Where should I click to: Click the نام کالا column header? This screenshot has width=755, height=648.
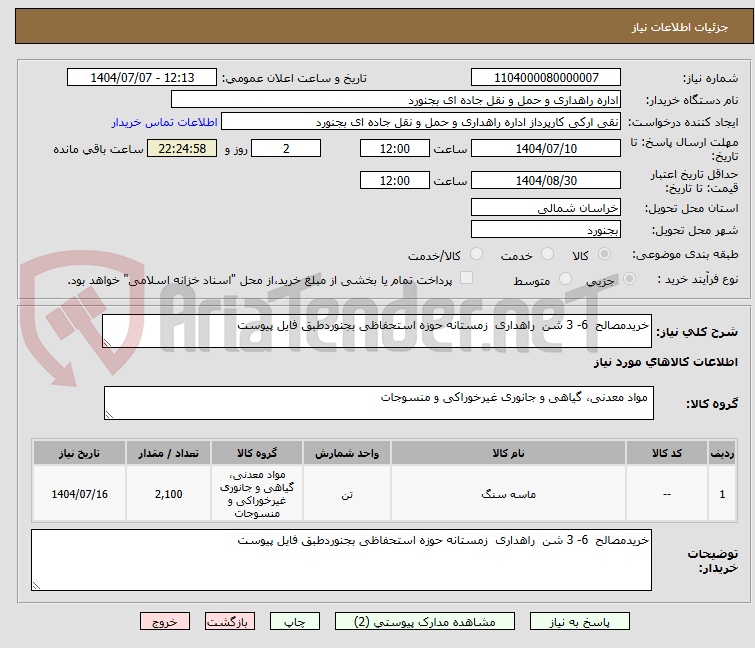508,453
